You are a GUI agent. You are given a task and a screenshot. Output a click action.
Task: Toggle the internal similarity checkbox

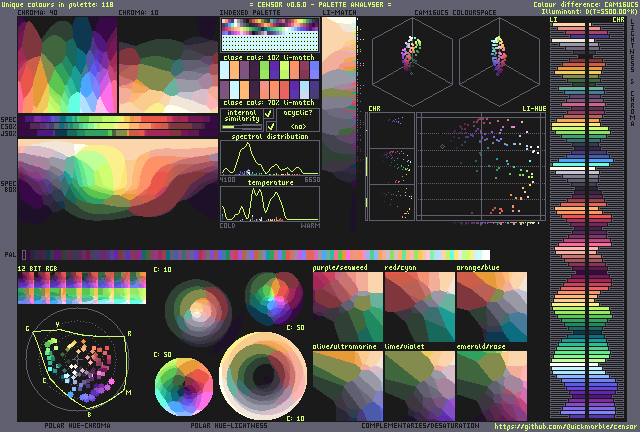coord(269,114)
